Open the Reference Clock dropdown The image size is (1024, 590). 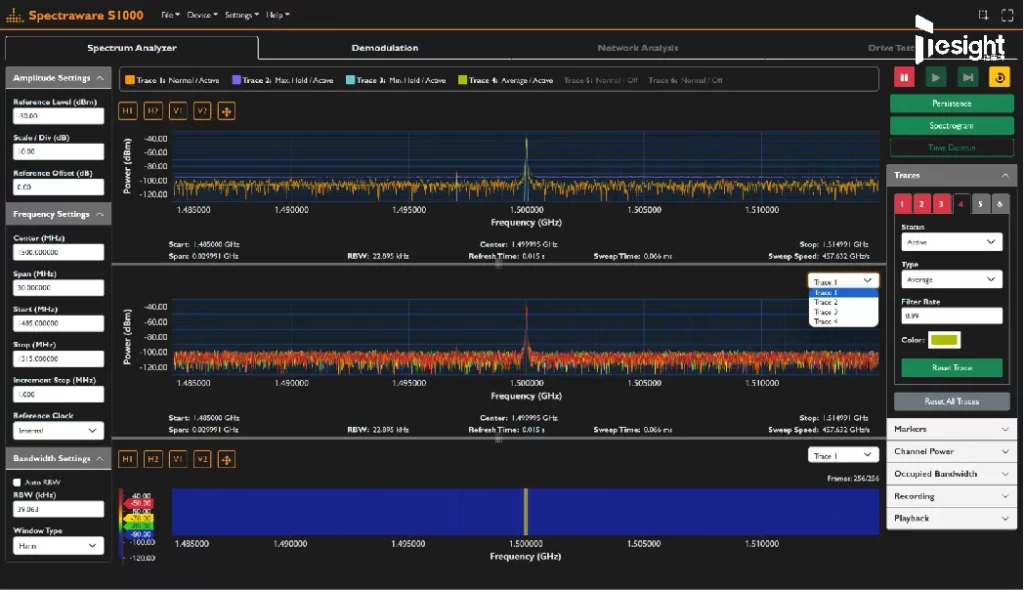[58, 431]
